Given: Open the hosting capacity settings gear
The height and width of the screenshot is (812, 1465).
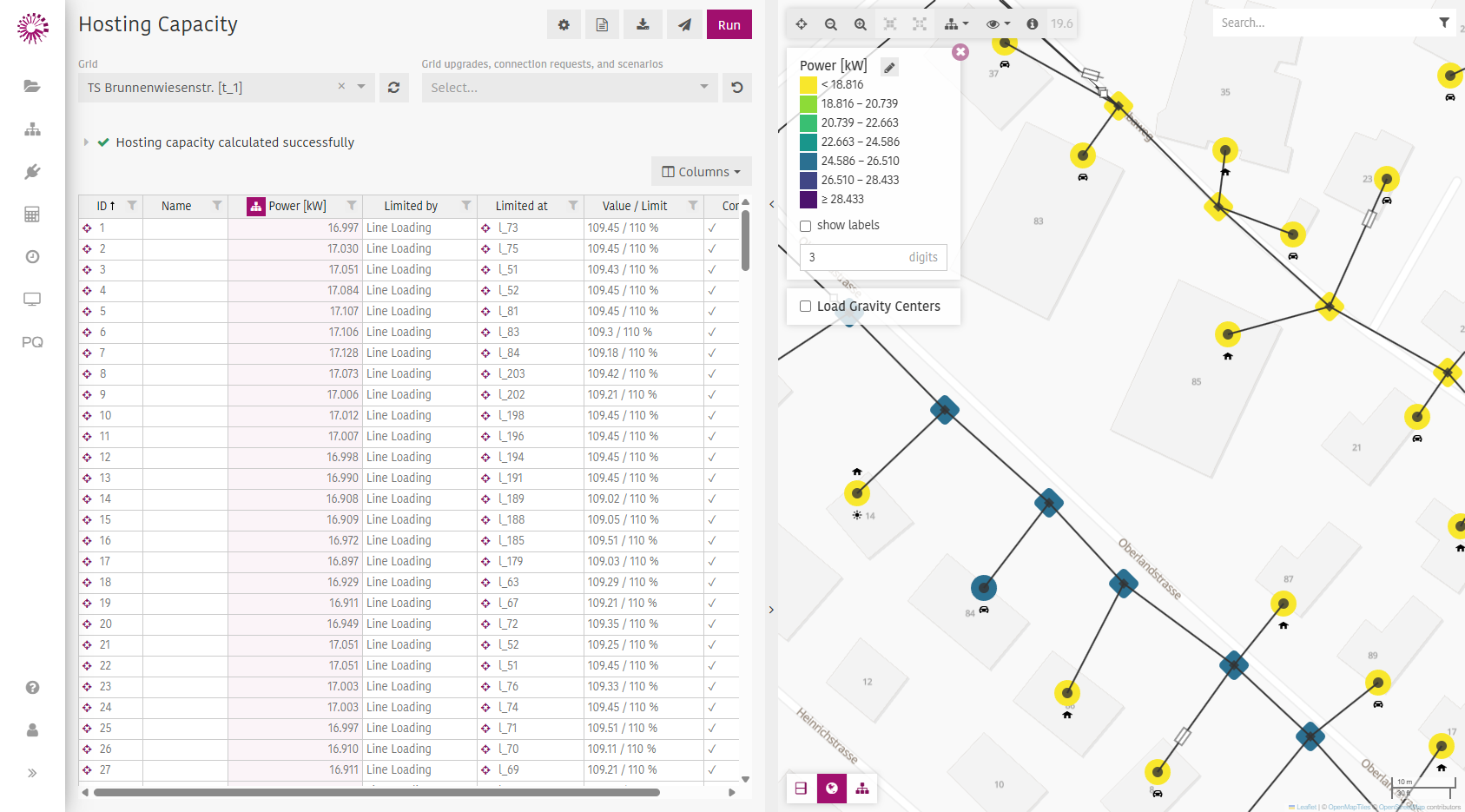Looking at the screenshot, I should [564, 25].
